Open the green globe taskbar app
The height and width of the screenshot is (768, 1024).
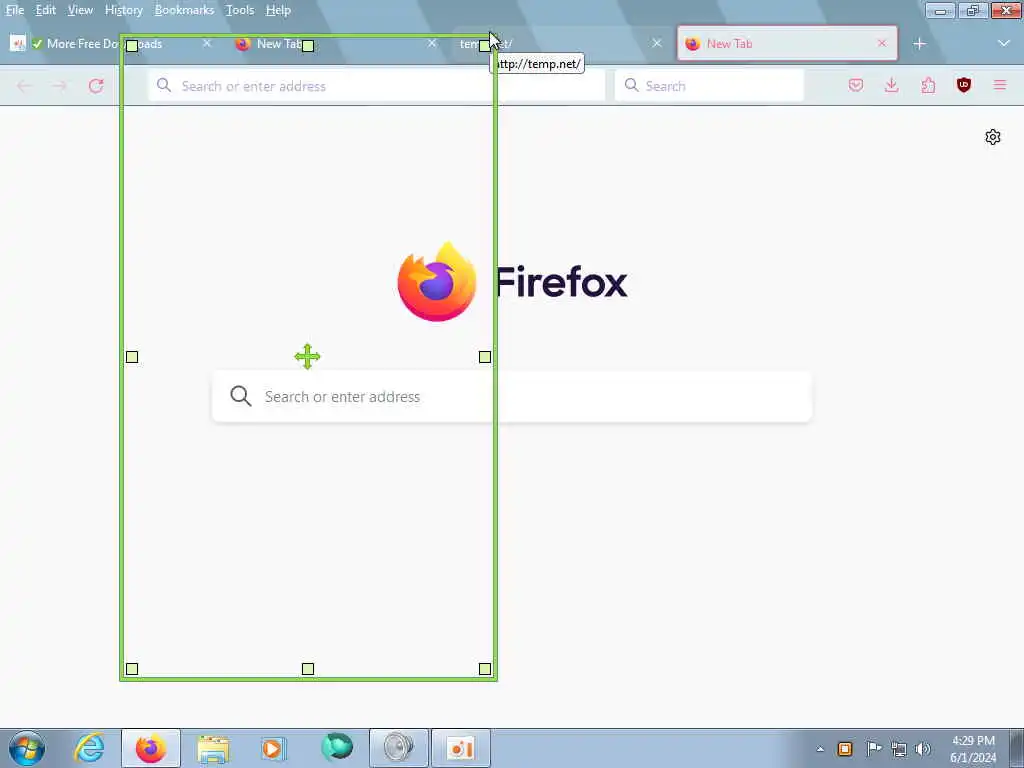(x=337, y=747)
